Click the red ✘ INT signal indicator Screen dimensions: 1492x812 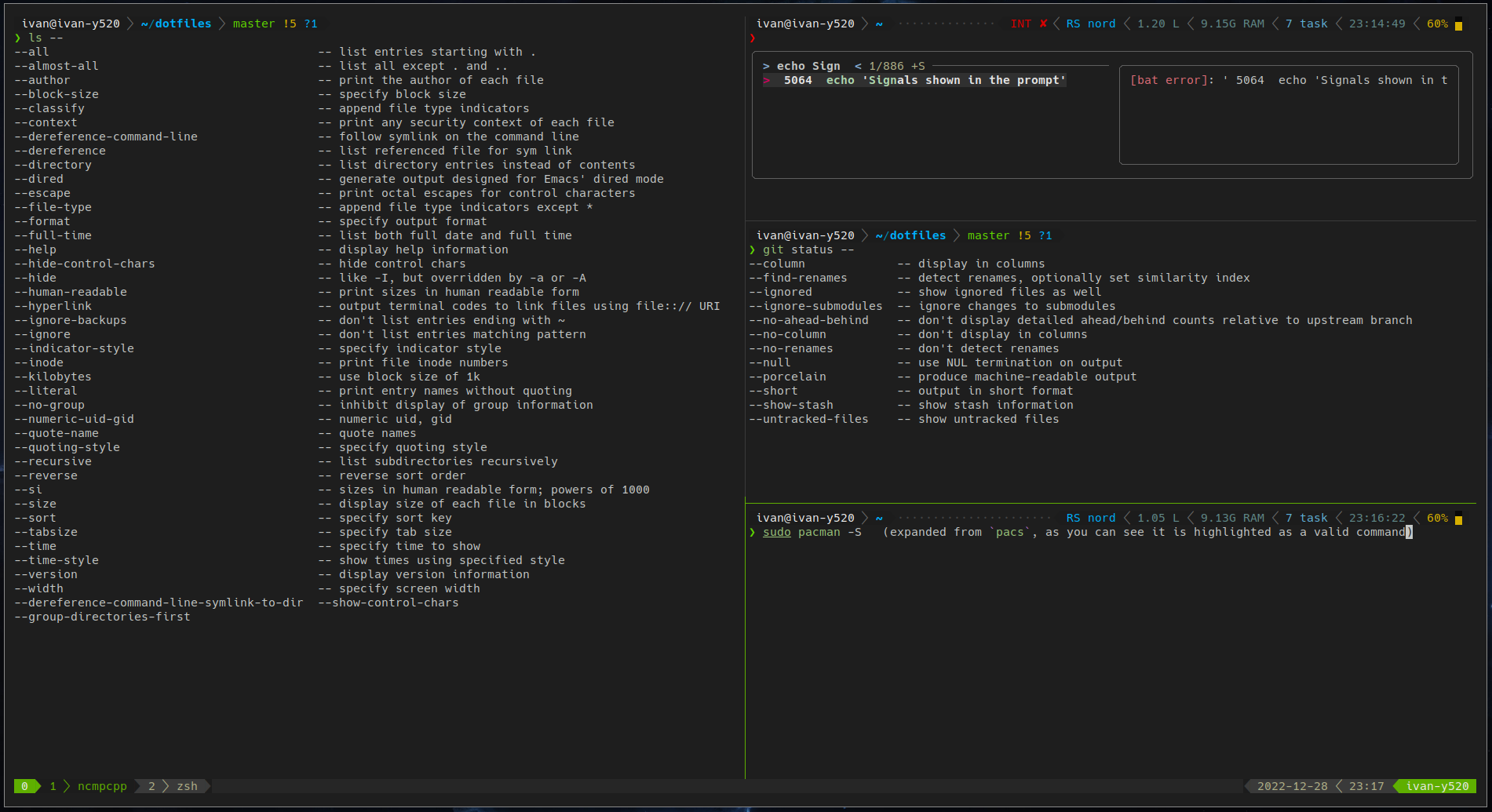coord(1029,24)
